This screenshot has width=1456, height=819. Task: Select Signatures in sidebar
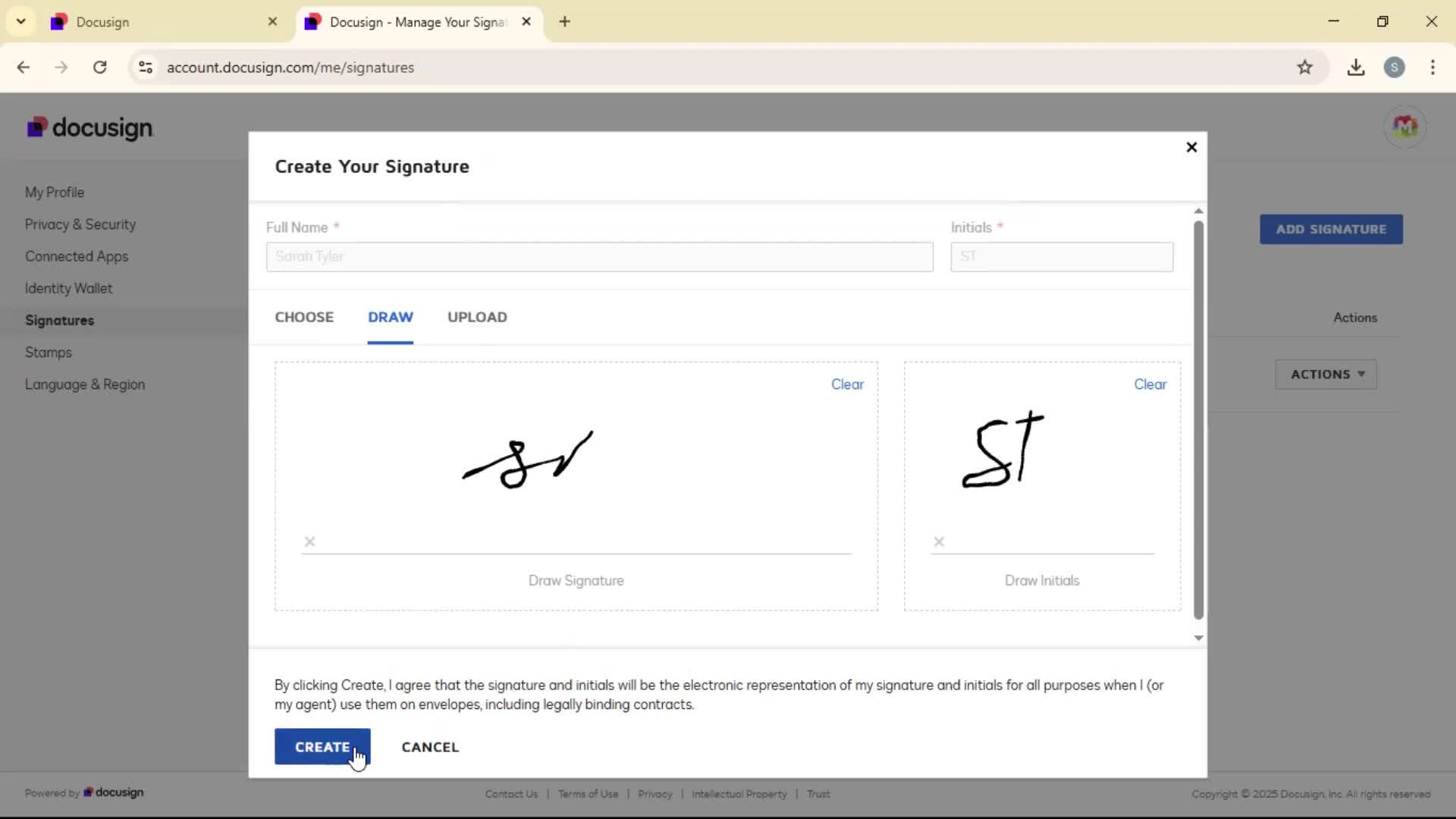pos(60,320)
